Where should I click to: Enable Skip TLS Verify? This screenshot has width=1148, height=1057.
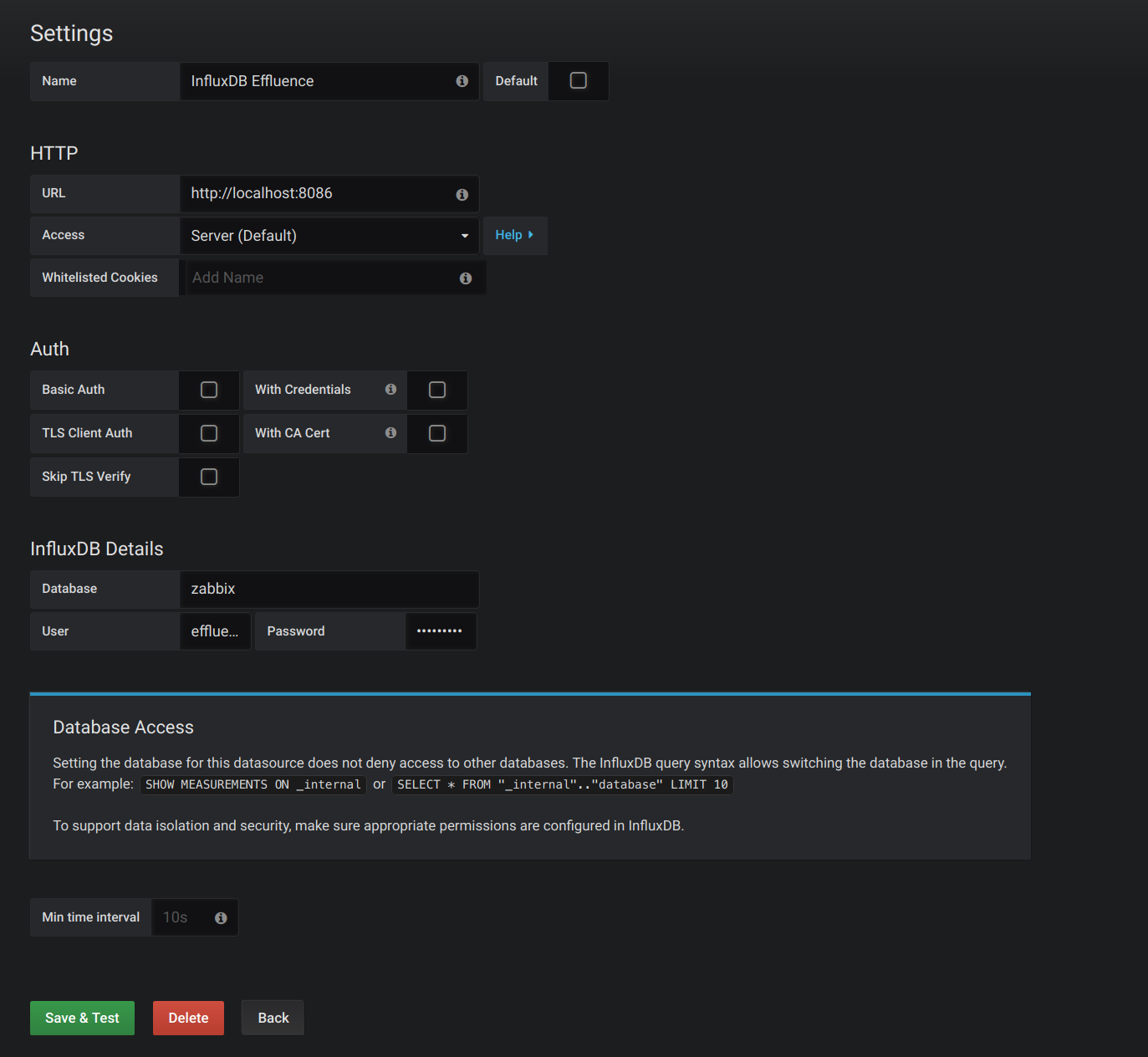coord(208,477)
